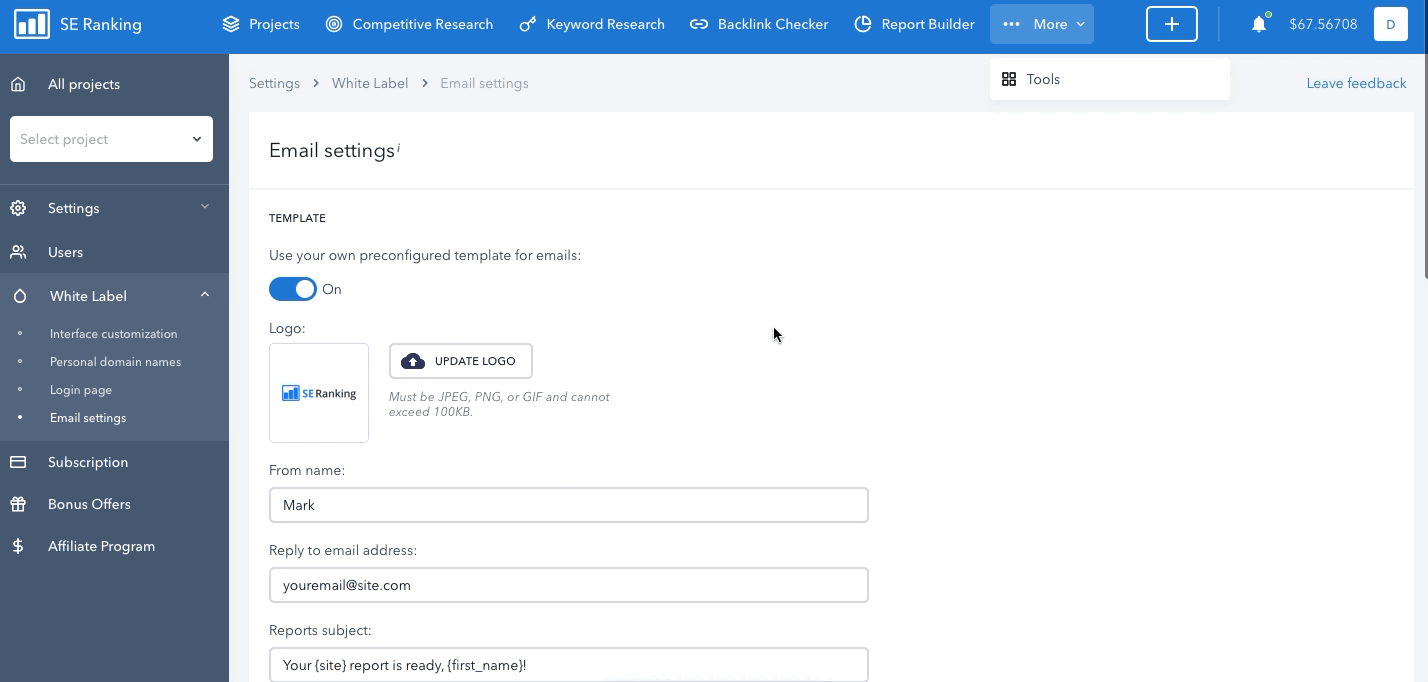Open the user avatar D menu

1390,24
